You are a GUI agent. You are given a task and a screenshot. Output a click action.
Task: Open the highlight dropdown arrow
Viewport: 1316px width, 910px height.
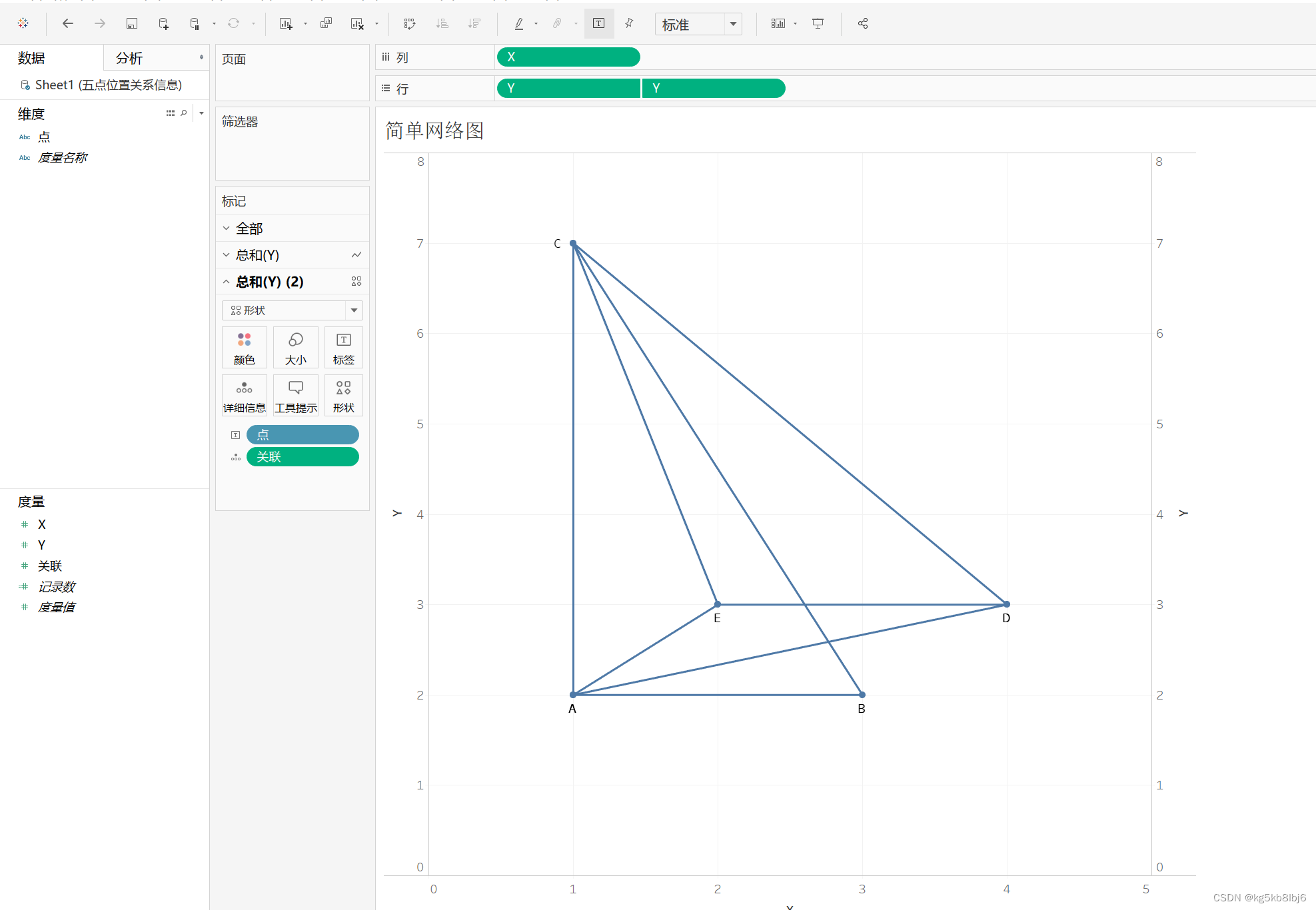(536, 23)
